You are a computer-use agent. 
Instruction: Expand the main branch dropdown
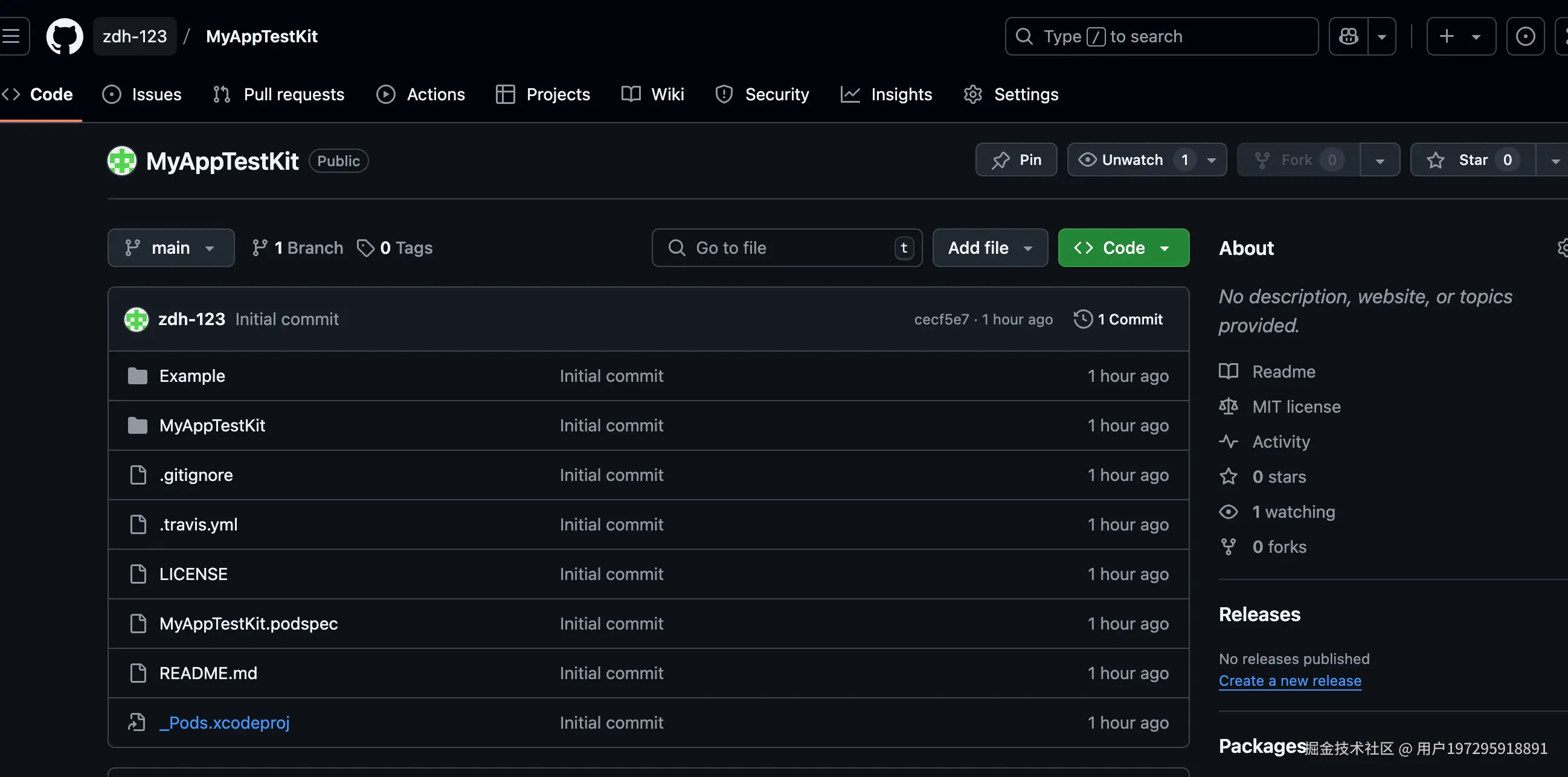coord(170,248)
